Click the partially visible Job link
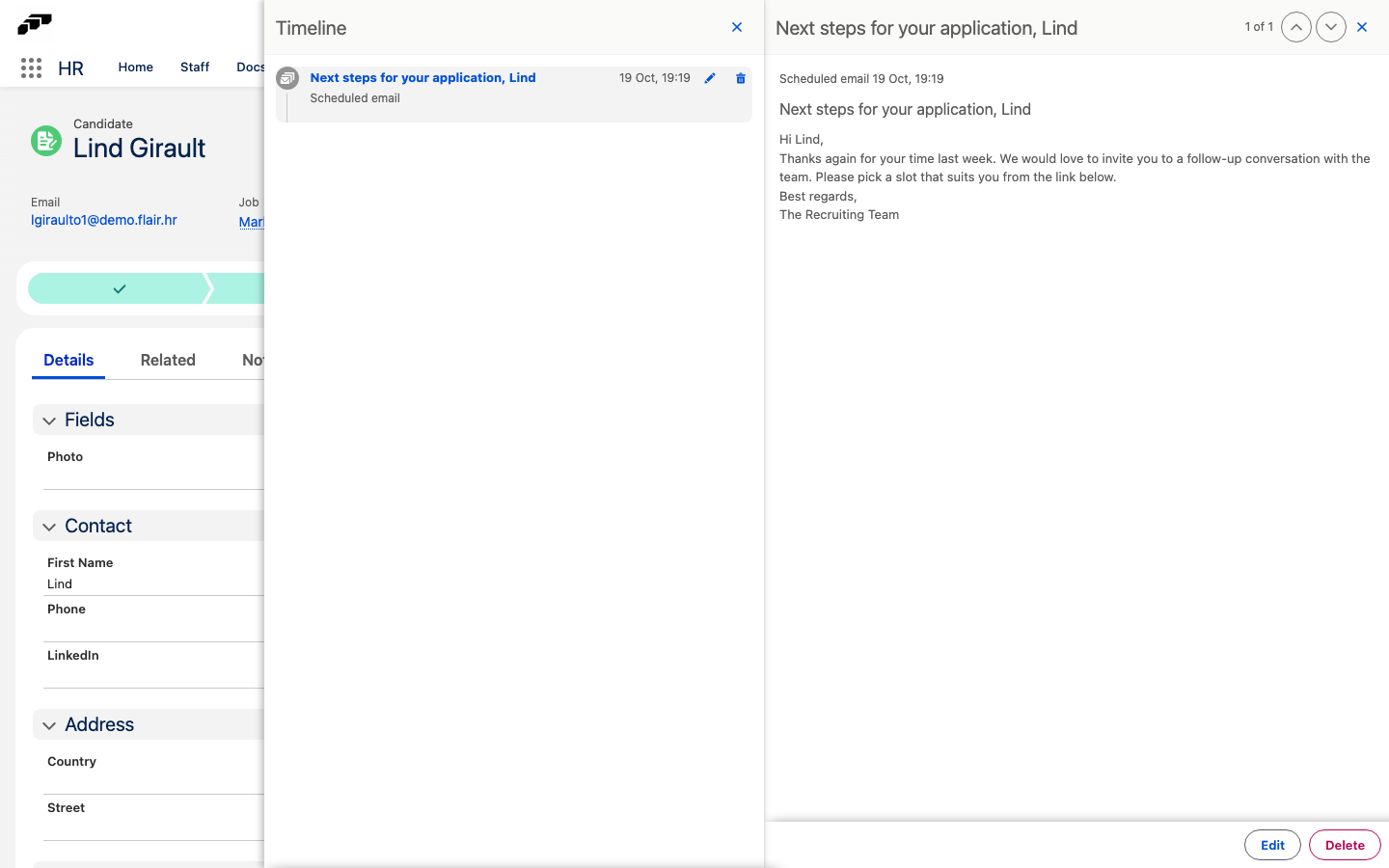Screen dimensions: 1389x868 click(x=251, y=222)
